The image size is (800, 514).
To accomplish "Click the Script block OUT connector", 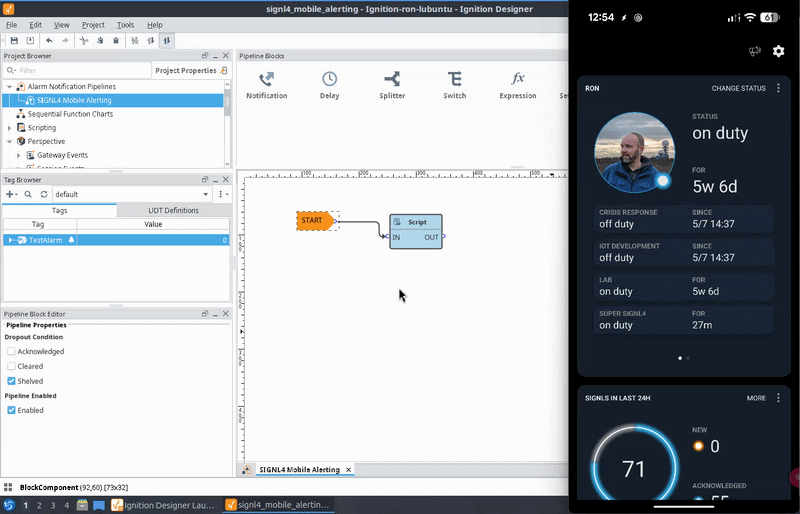I will click(443, 236).
